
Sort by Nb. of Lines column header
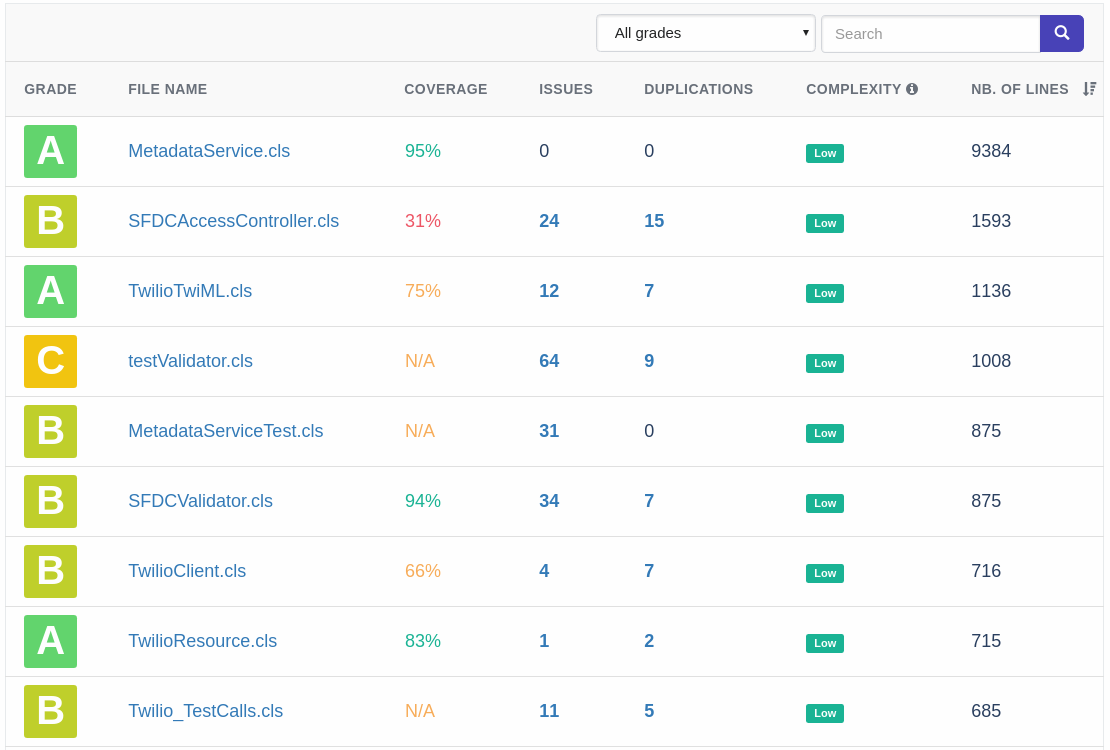pos(1019,89)
